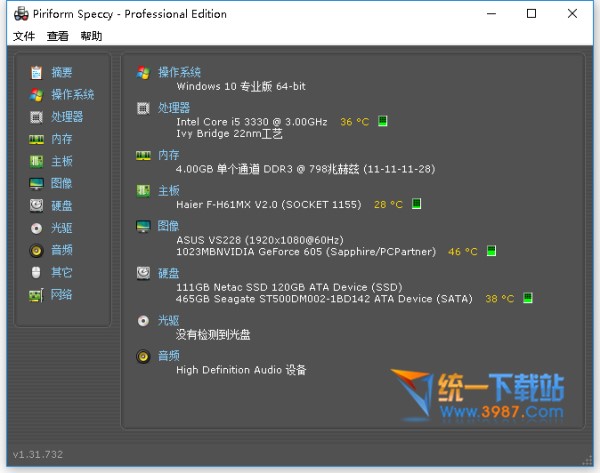
Task: Click the disc icon next to 光驱 heading
Action: pos(143,321)
